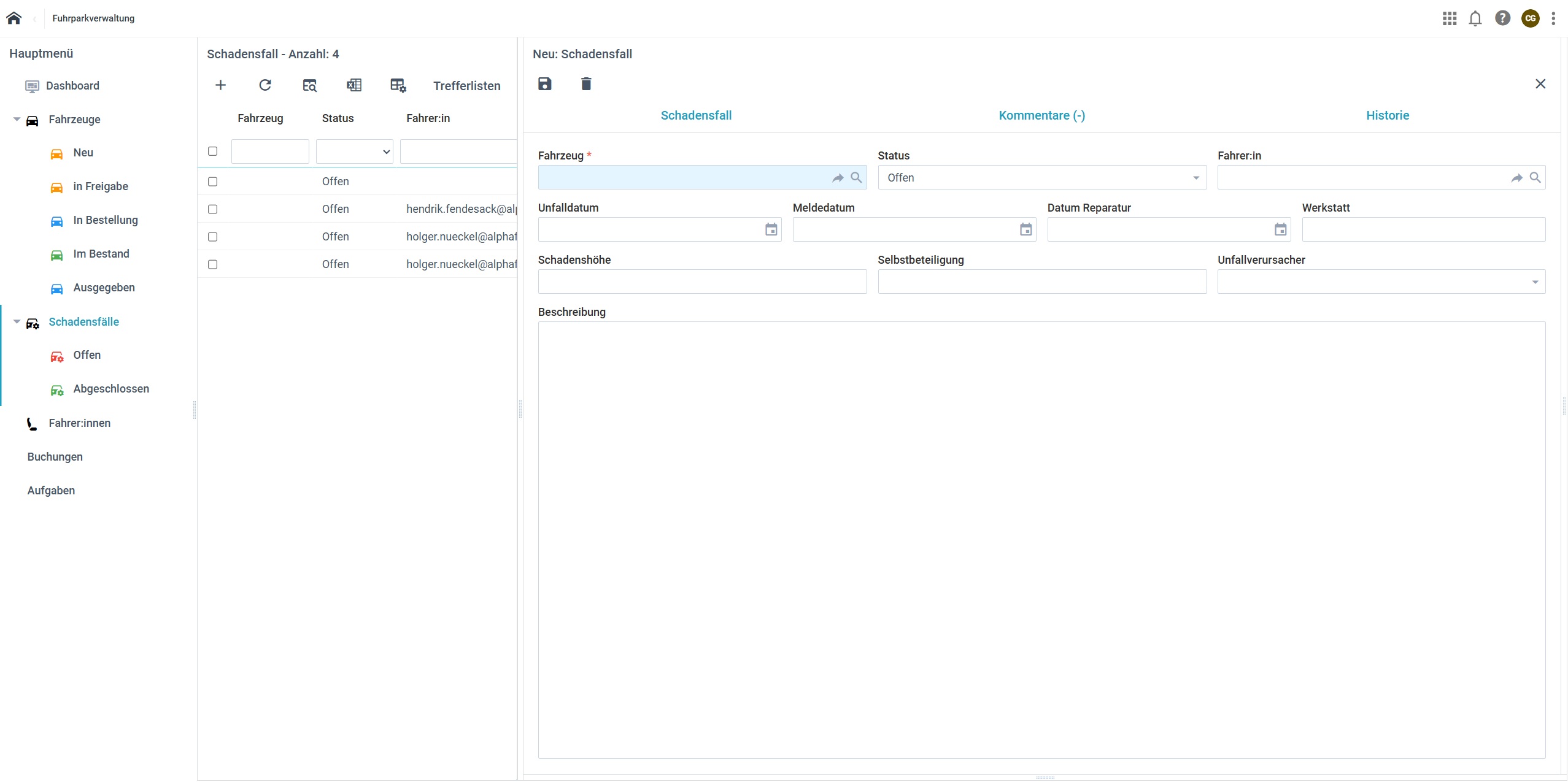Click the trash delete icon

click(586, 84)
